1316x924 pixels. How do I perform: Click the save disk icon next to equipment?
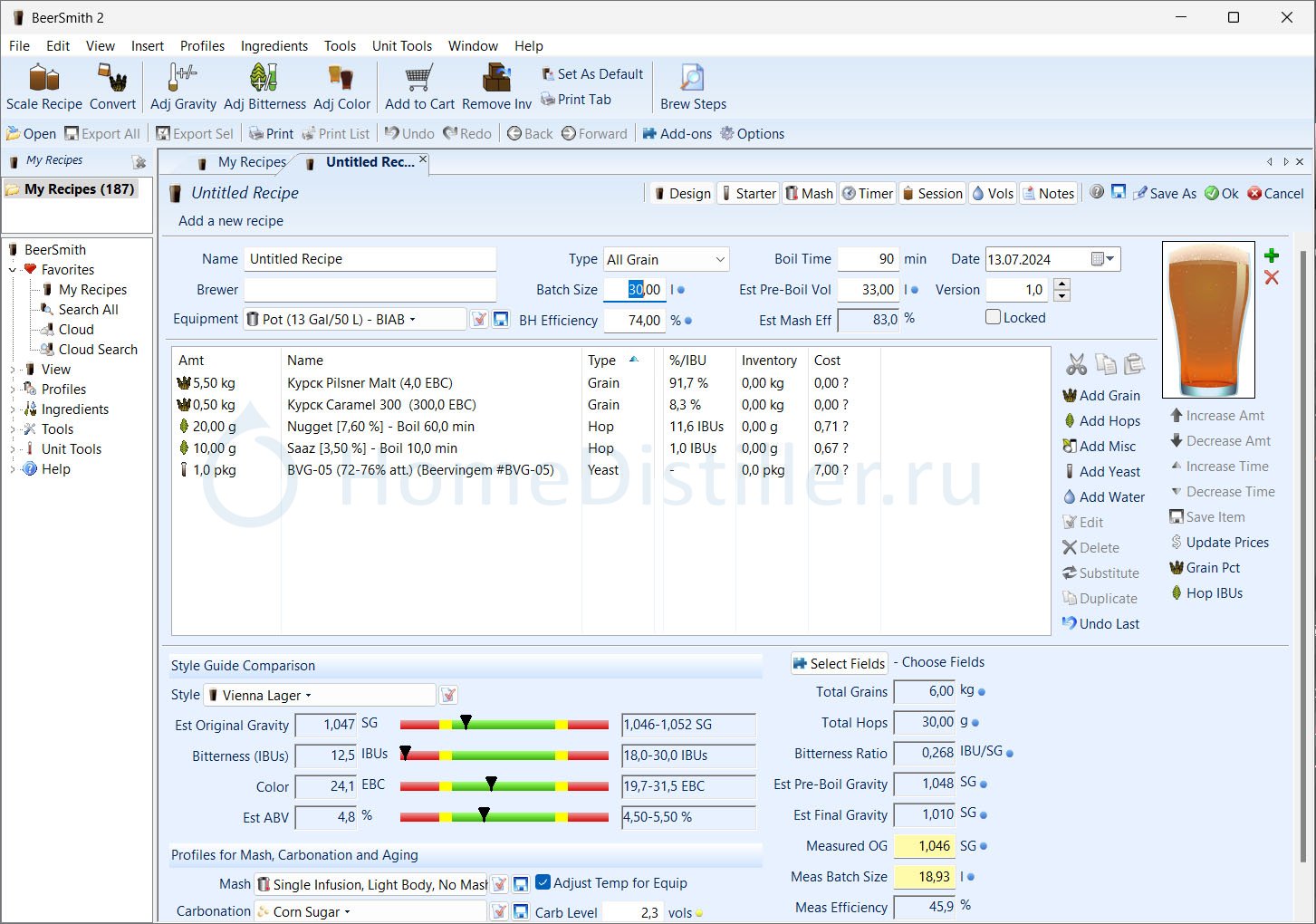[500, 319]
